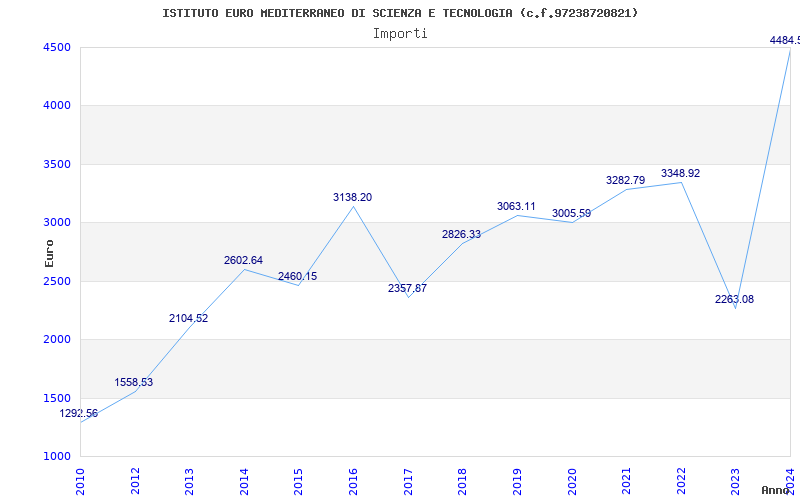
Task: Select data label 2104.52
Action: [189, 318]
